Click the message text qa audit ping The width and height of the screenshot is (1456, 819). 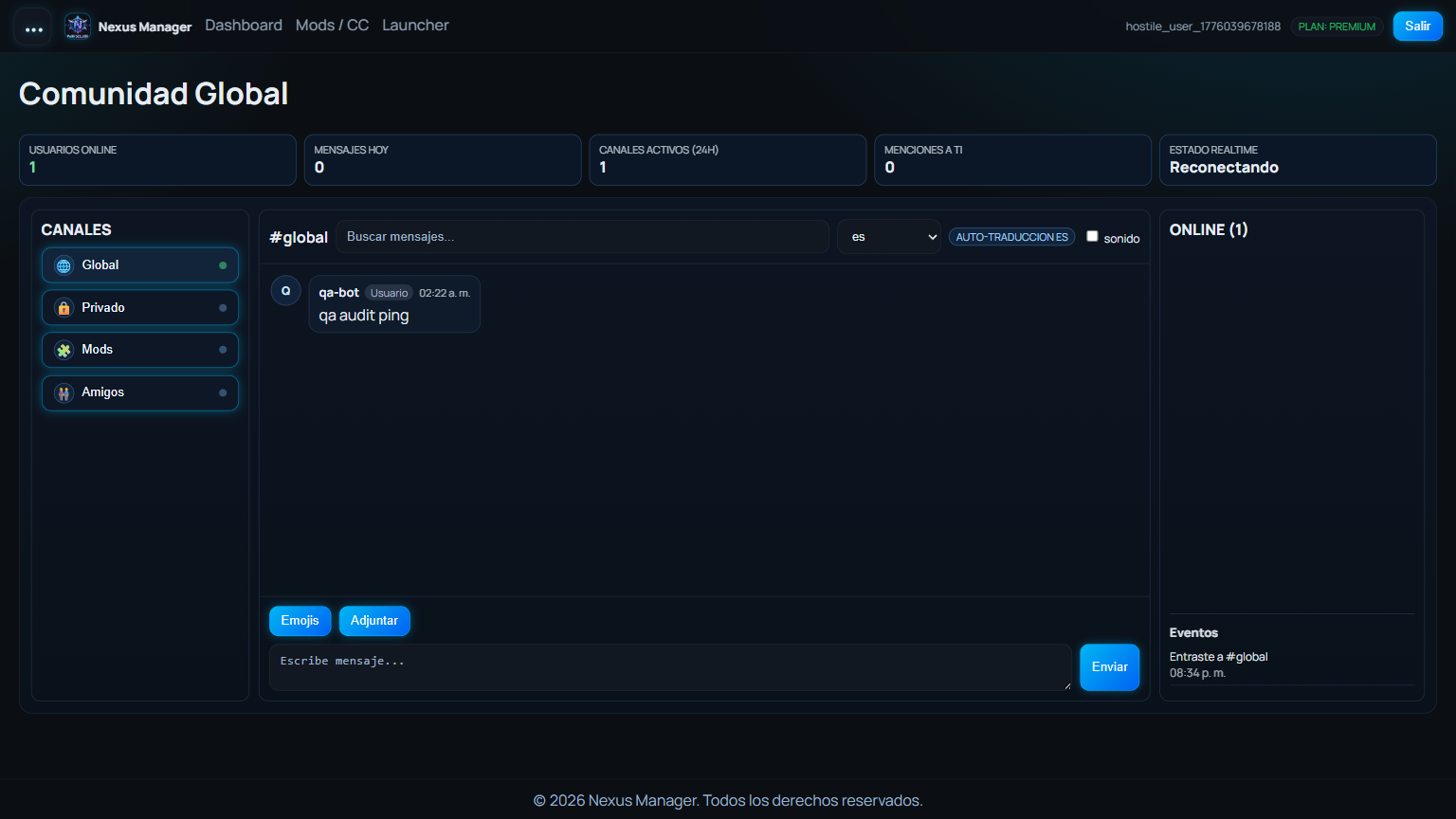pos(364,316)
